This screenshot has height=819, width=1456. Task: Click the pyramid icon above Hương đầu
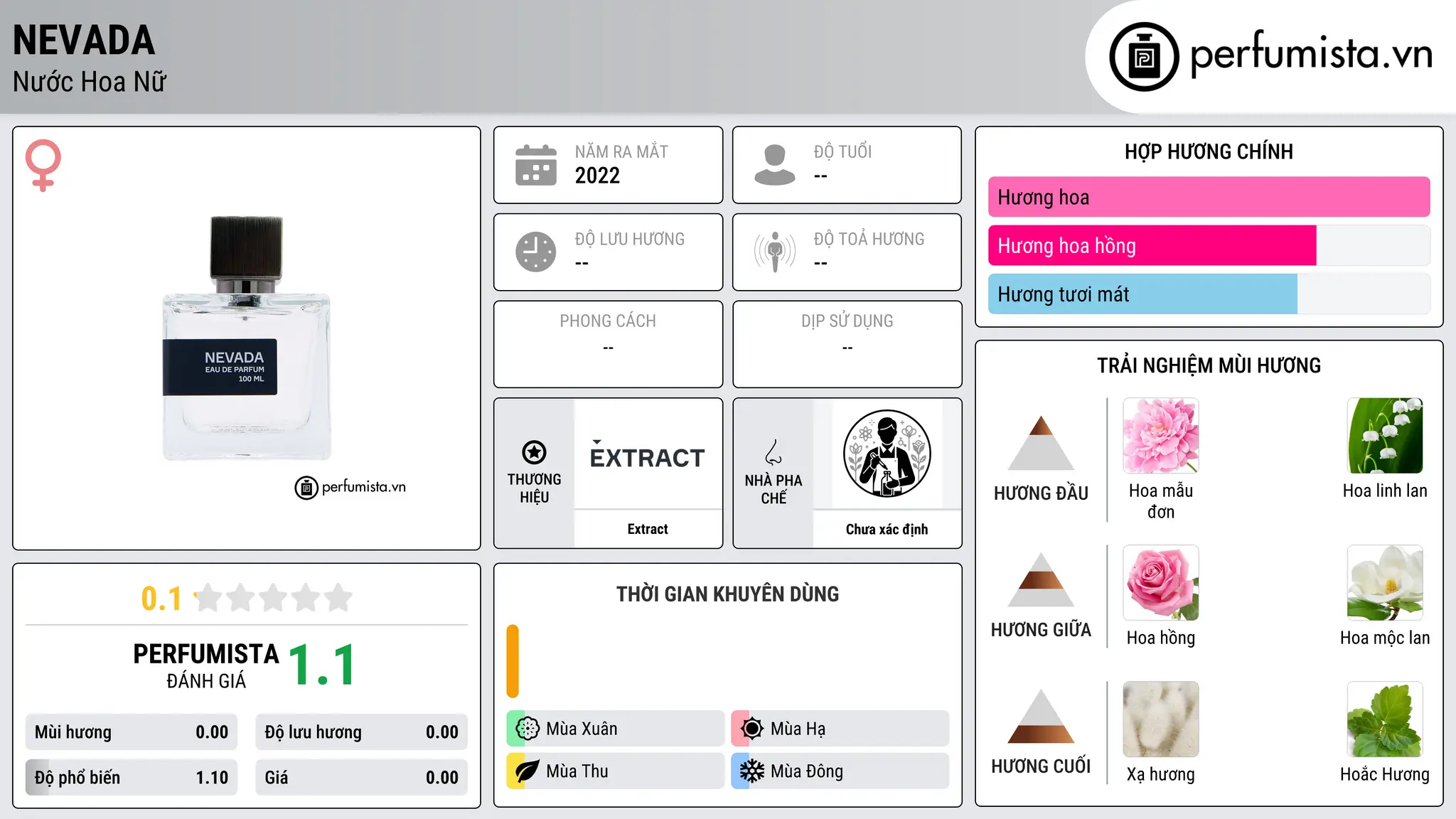tap(1041, 443)
